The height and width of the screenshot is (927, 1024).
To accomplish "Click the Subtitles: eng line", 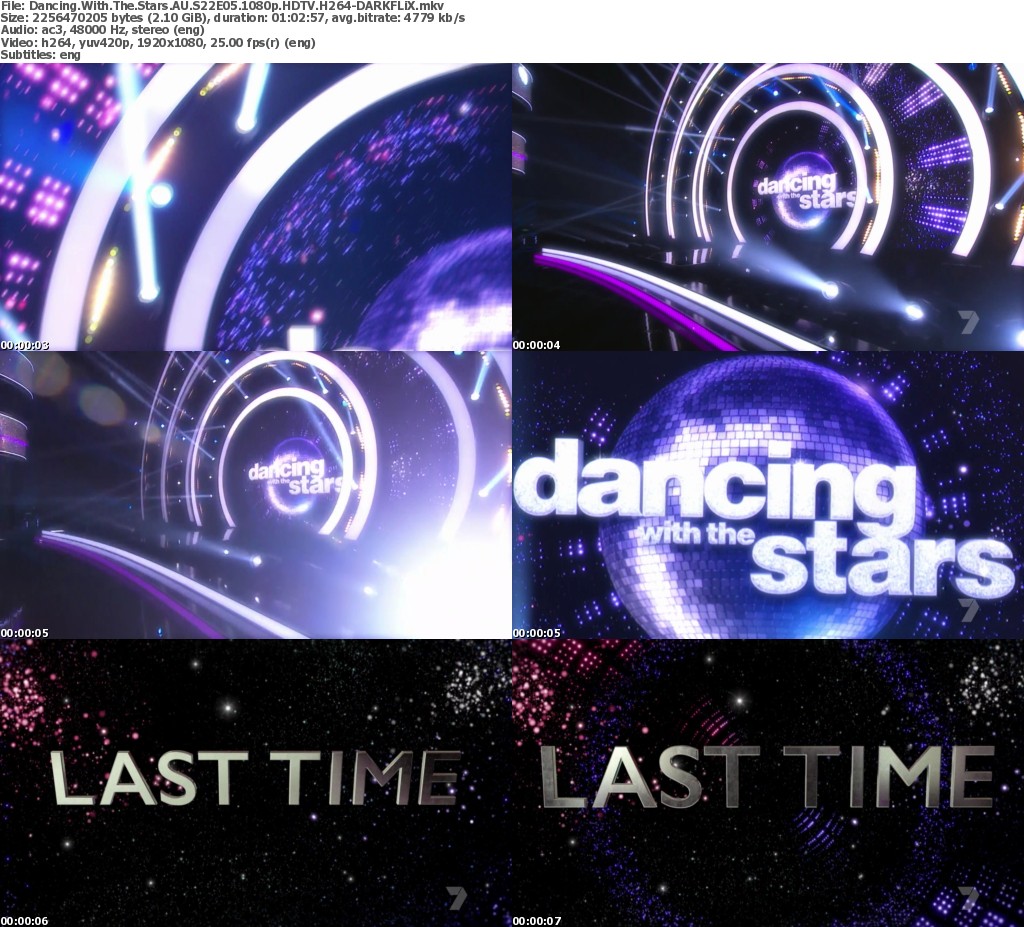I will click(40, 55).
